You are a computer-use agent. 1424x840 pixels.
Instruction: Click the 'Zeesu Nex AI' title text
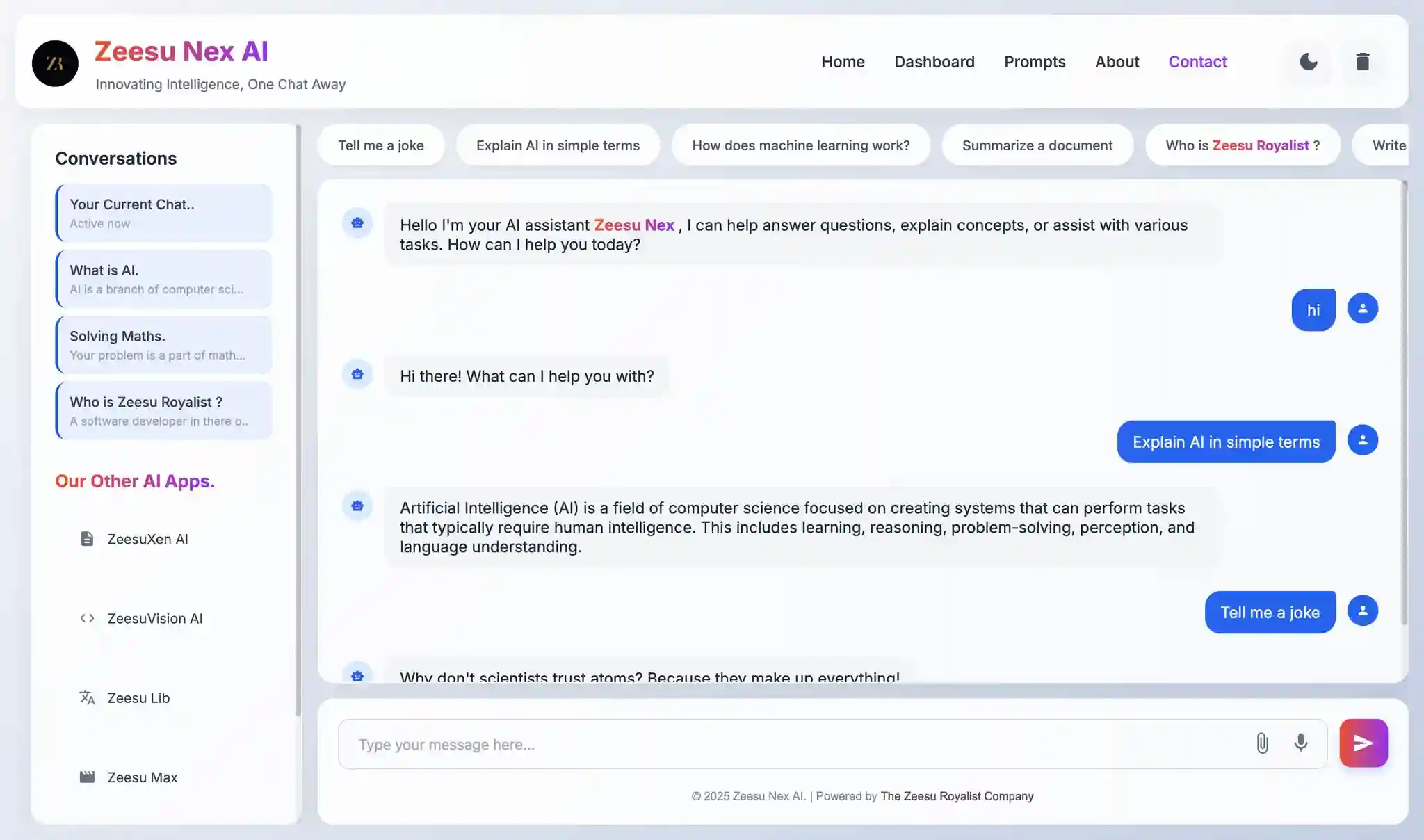(181, 51)
